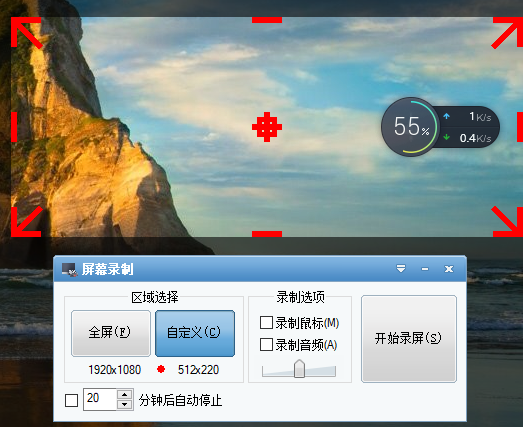Screen dimensions: 523x427
Task: Enable the 录制鼠标(M) checkbox
Action: [x=266, y=323]
